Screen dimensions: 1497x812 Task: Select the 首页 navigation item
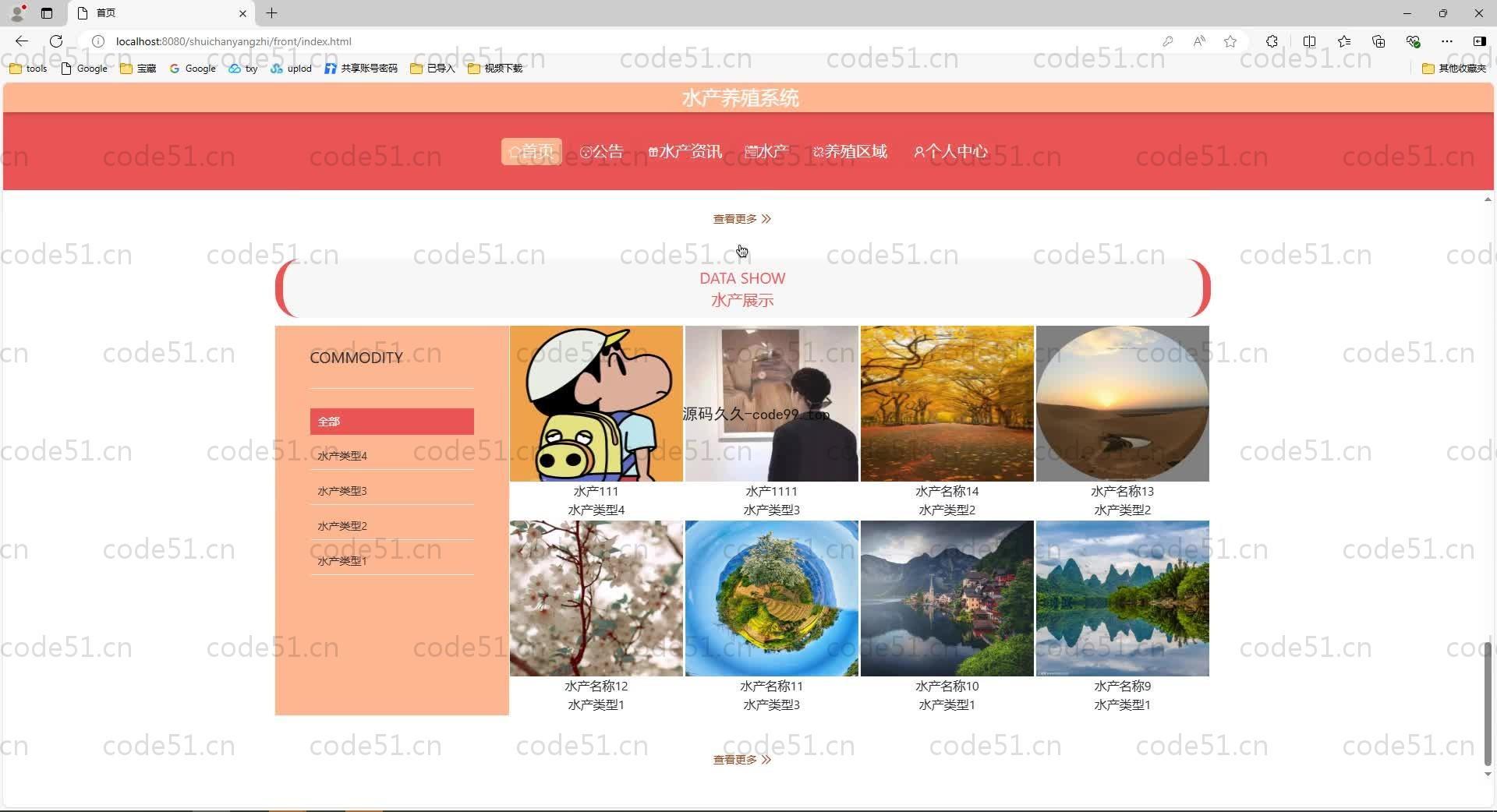(x=531, y=151)
